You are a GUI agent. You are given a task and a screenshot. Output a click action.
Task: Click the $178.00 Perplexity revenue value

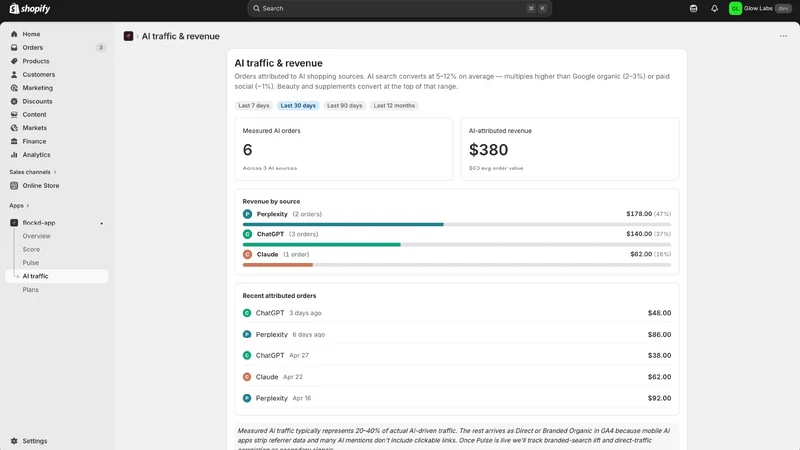[x=639, y=214]
